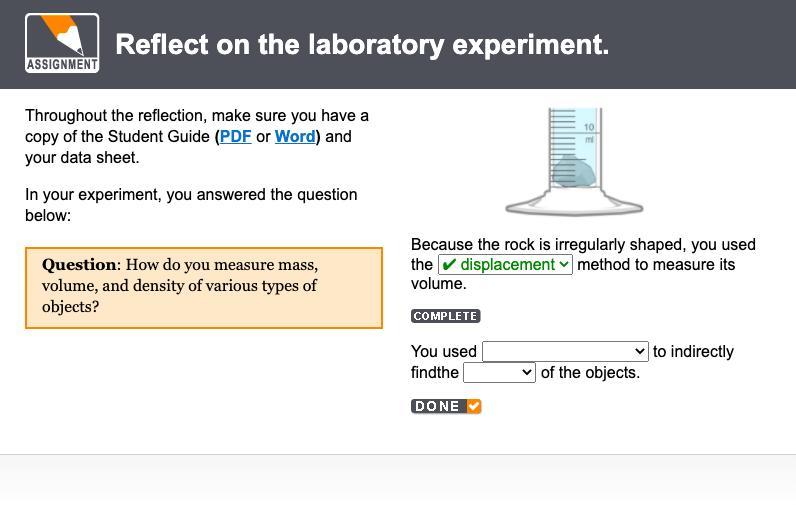Click the "In your experiment" sentence

point(191,205)
